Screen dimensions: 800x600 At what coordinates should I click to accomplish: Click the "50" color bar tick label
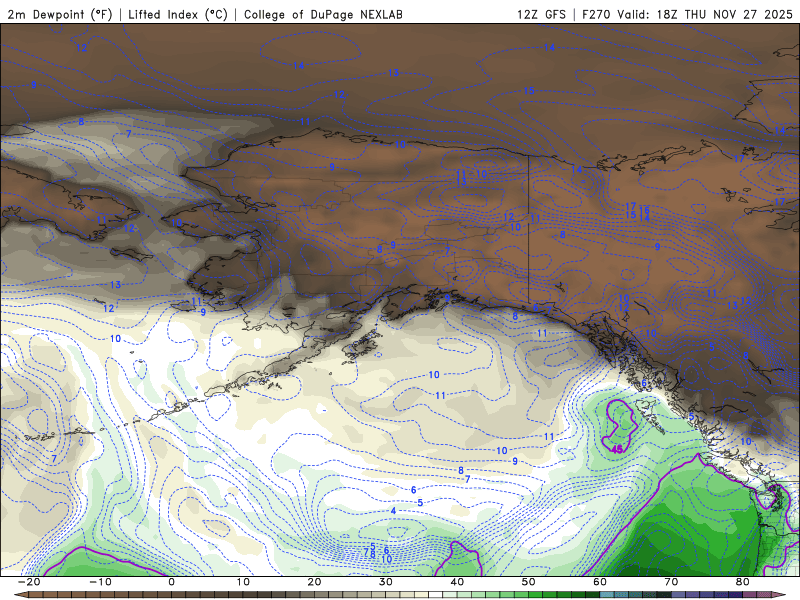(x=529, y=582)
